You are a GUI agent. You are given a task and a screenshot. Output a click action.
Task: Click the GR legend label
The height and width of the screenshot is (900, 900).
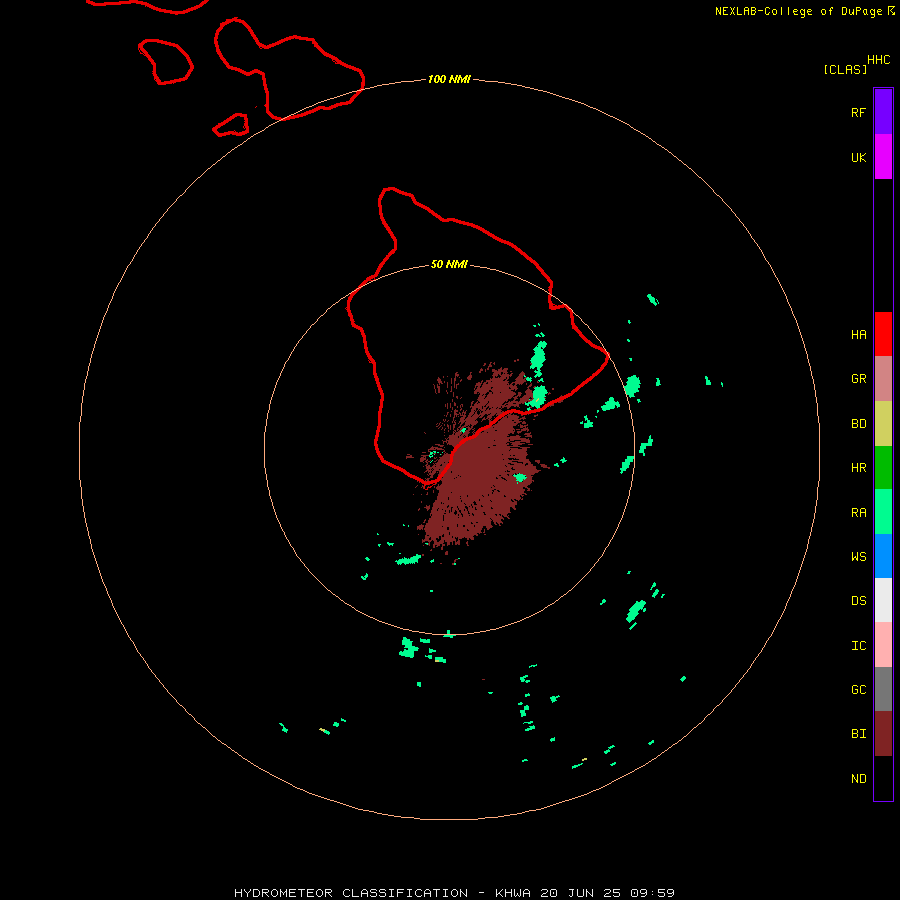coord(858,379)
